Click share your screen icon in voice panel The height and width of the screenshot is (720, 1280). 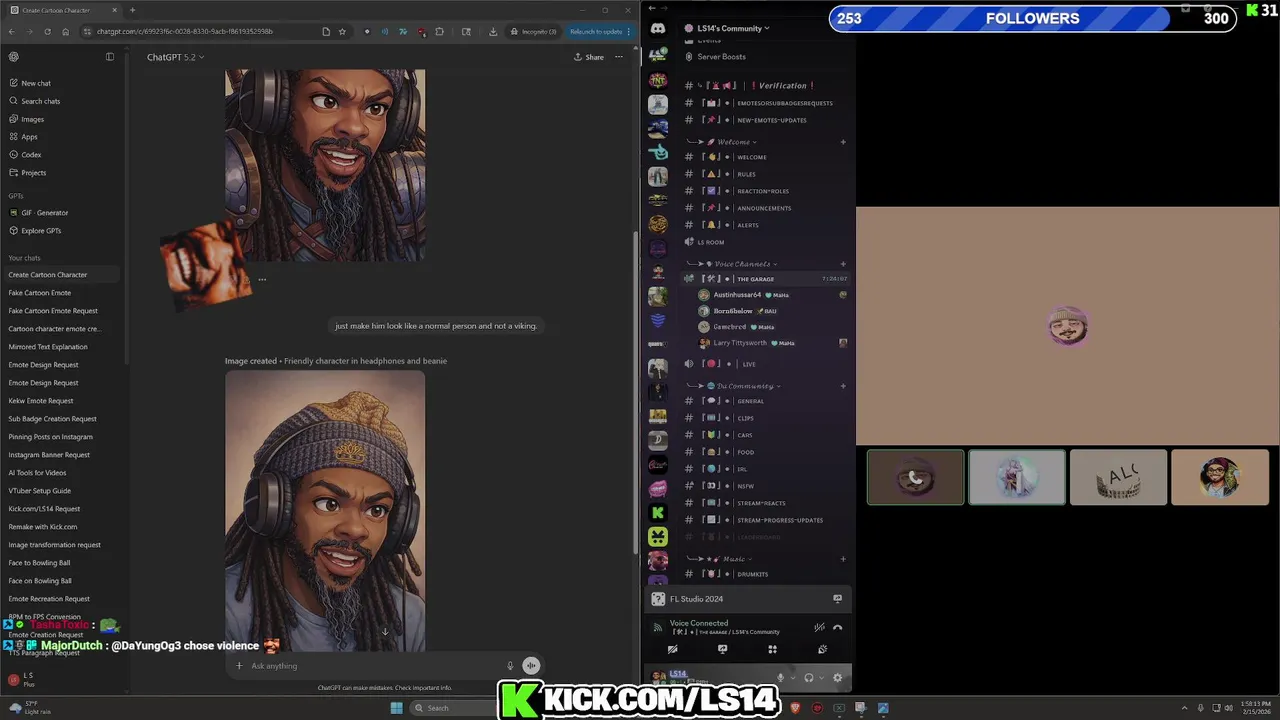[722, 649]
